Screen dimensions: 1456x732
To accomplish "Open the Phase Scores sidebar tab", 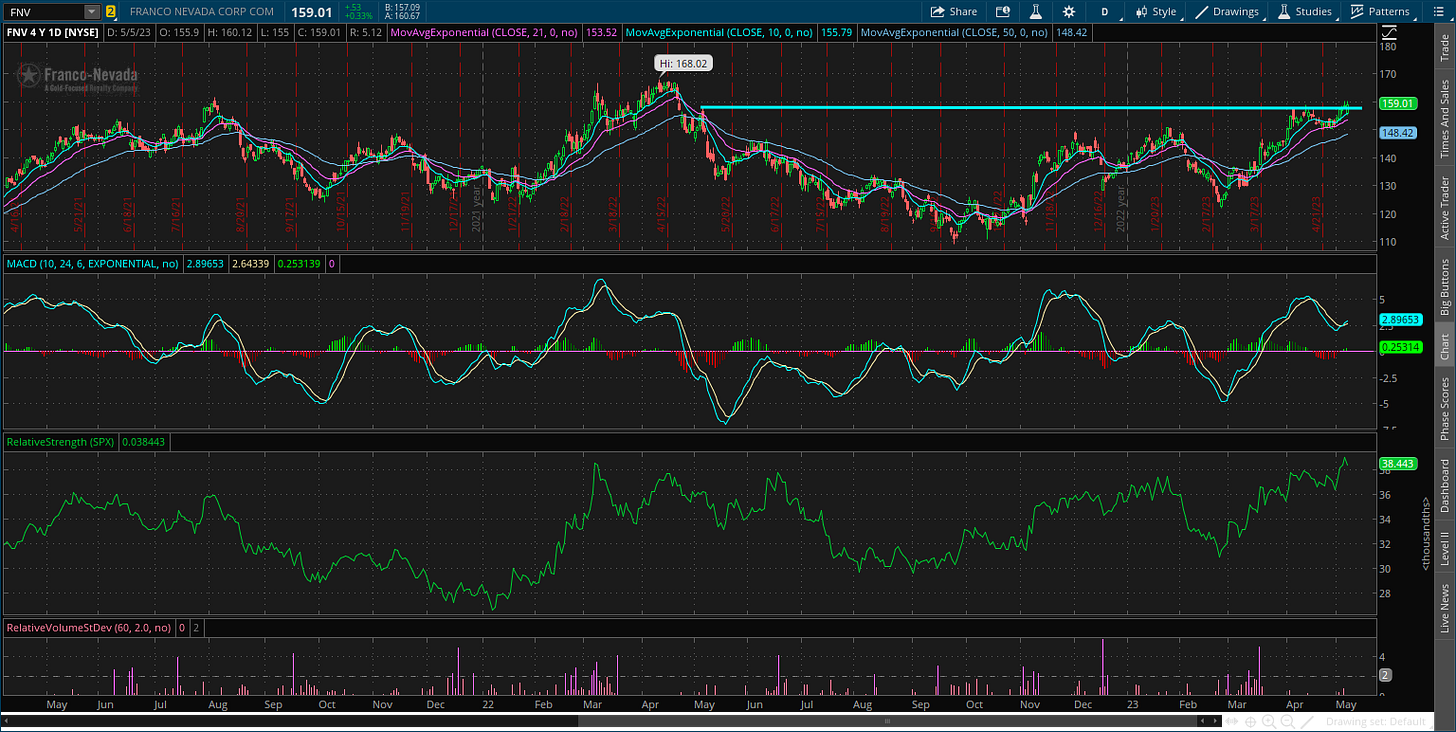I will point(1444,408).
